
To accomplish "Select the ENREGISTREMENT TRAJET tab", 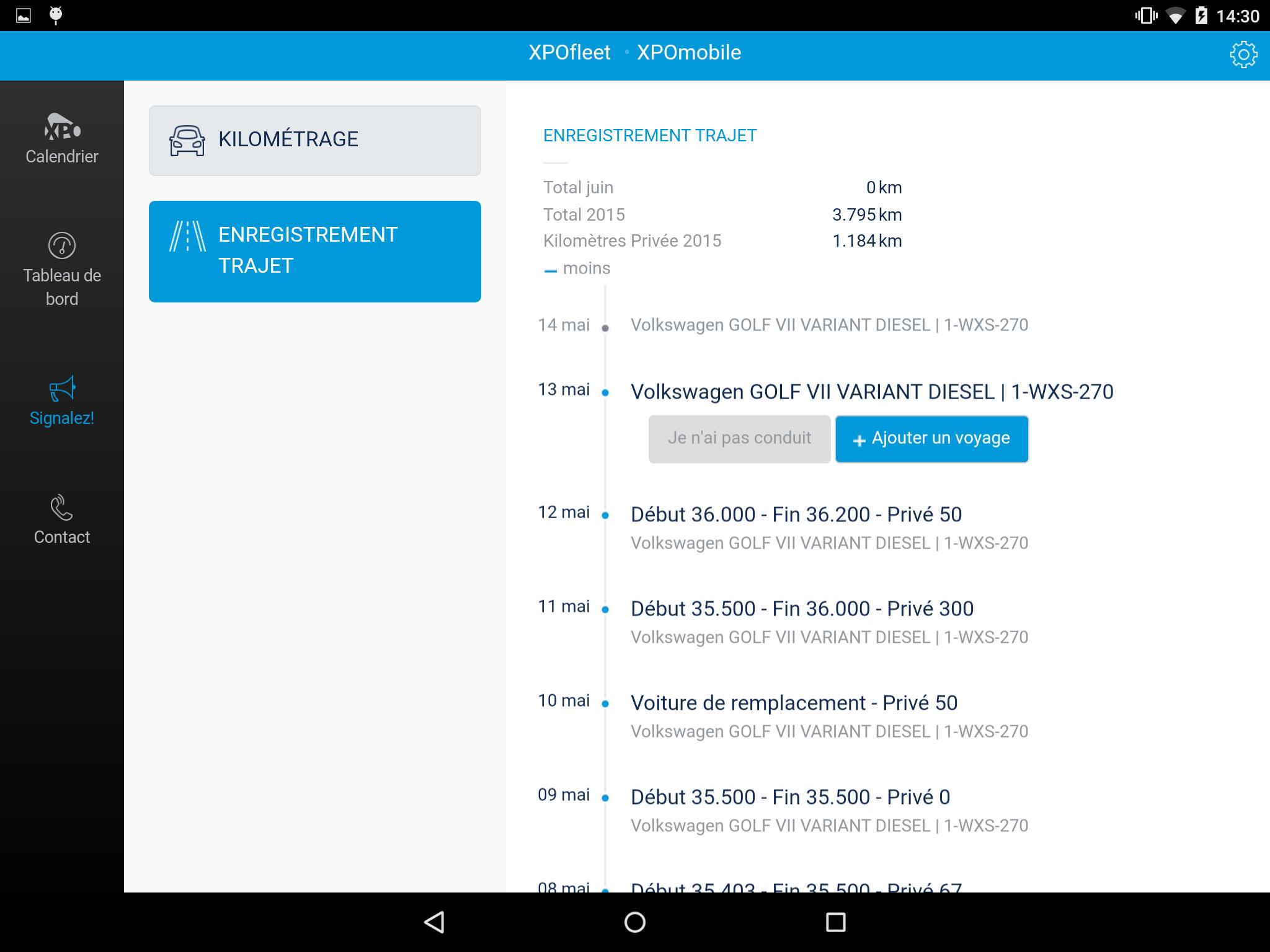I will click(315, 252).
